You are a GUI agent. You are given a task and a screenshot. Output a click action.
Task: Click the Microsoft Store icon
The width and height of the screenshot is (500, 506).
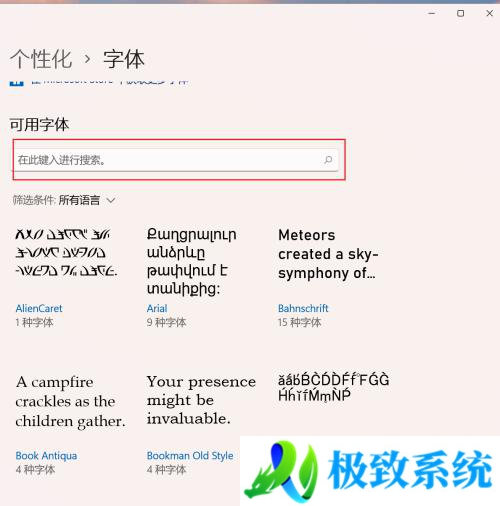pos(16,82)
